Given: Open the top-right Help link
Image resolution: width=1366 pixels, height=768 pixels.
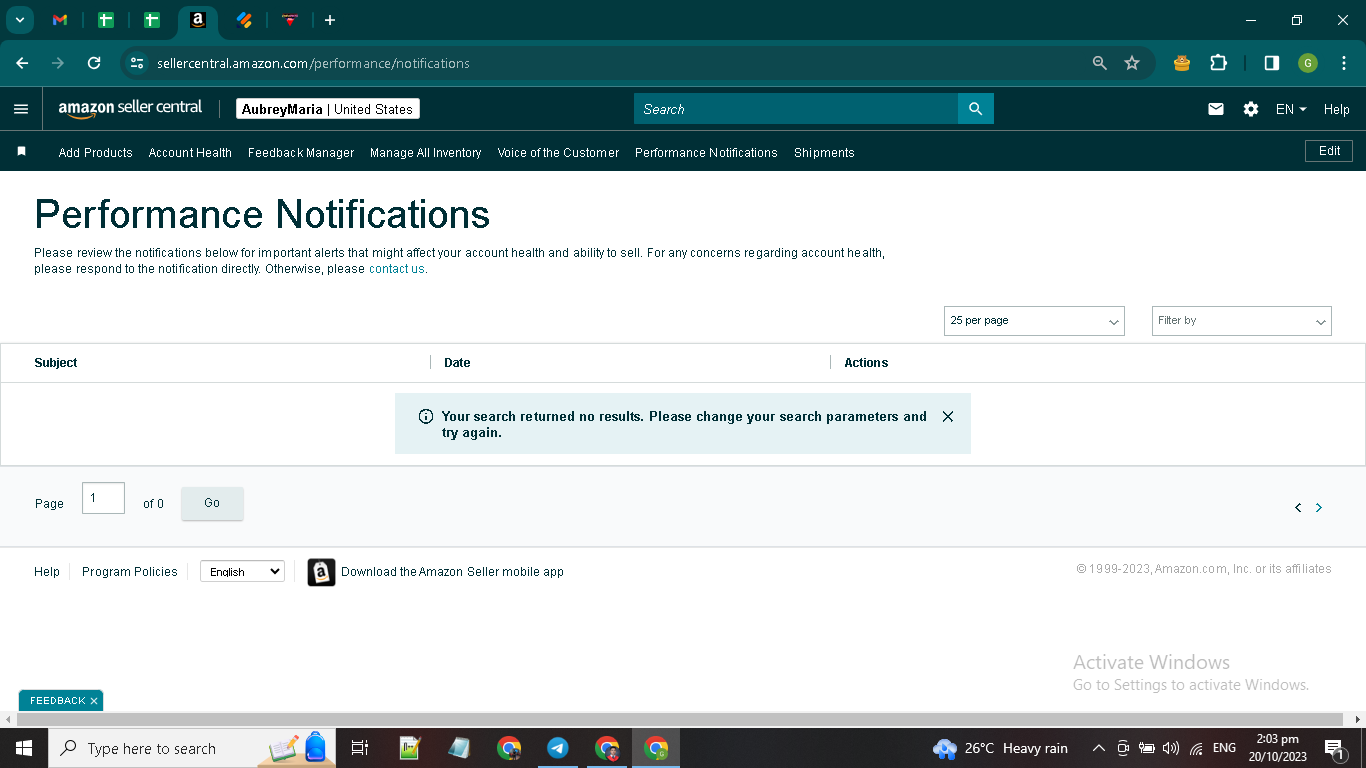Looking at the screenshot, I should coord(1337,109).
